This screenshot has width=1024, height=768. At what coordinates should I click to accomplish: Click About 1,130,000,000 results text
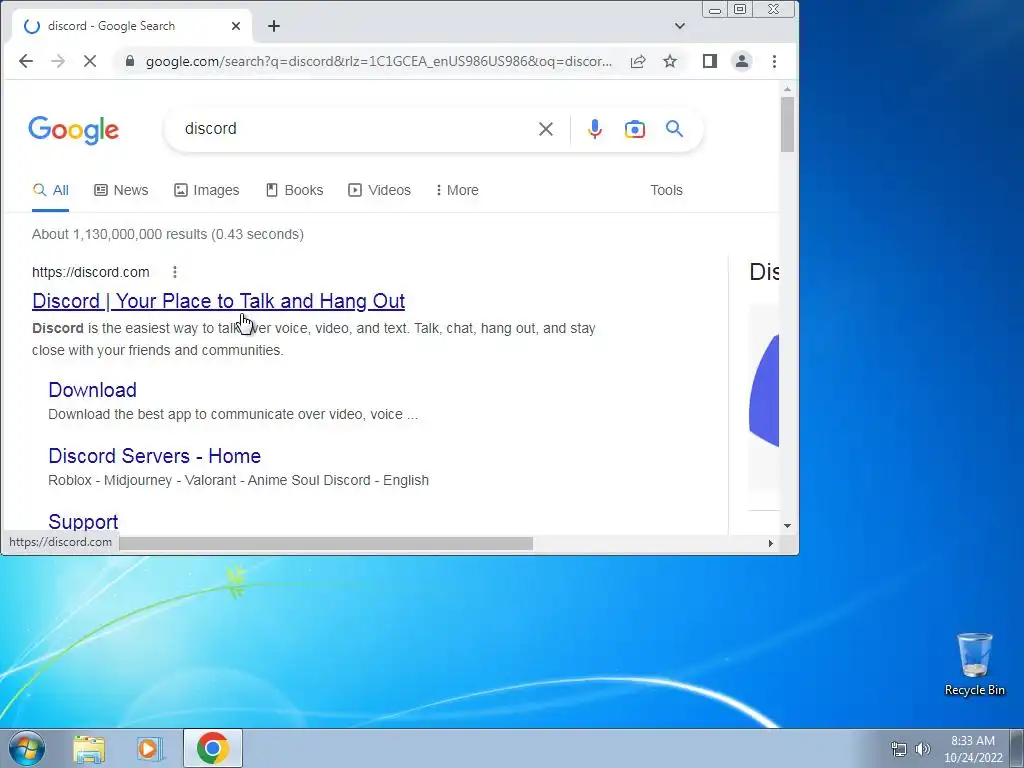[x=168, y=234]
